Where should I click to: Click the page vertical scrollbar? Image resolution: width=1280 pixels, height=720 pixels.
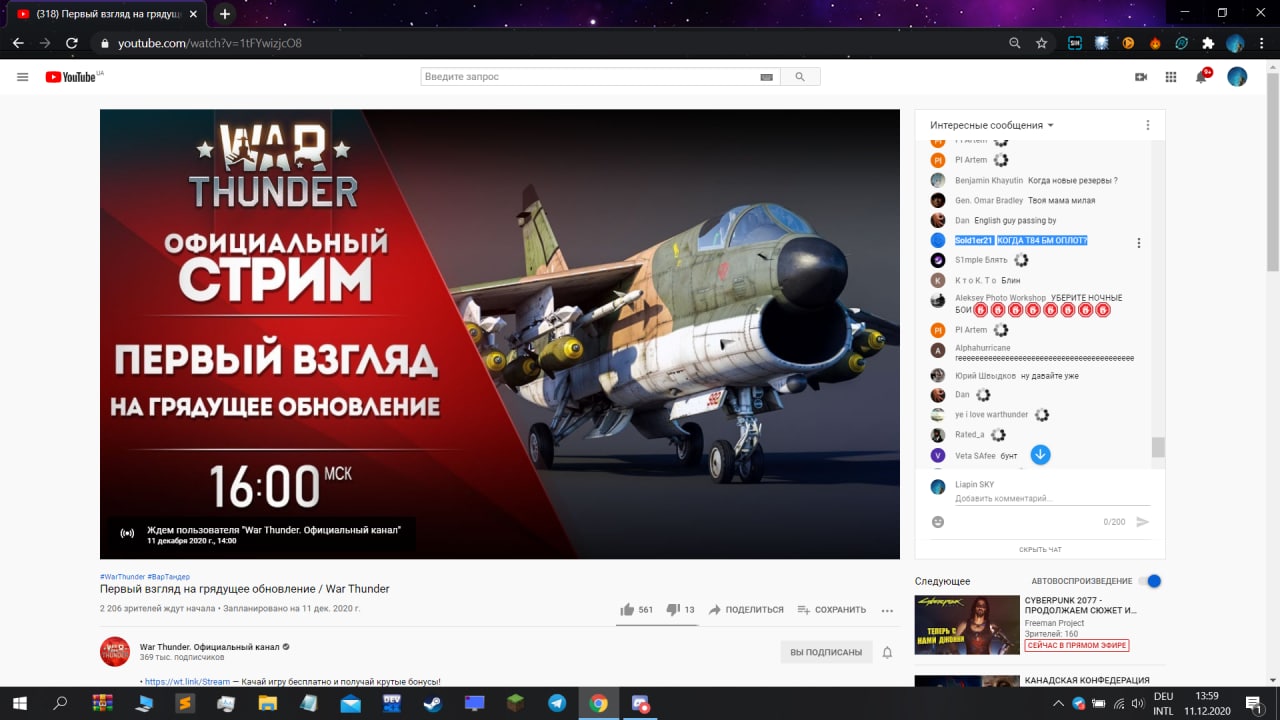point(1272,170)
